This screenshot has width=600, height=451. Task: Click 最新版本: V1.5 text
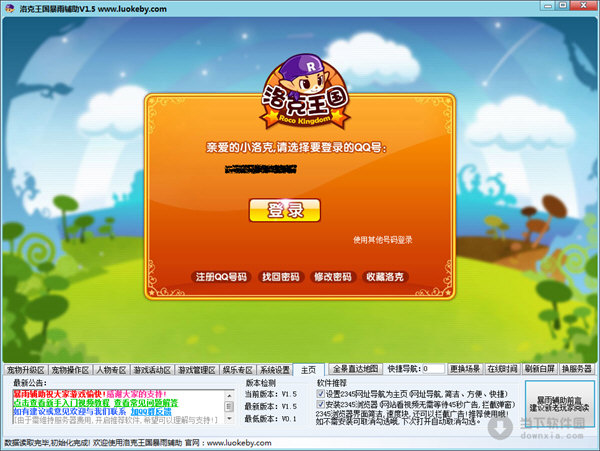271,406
